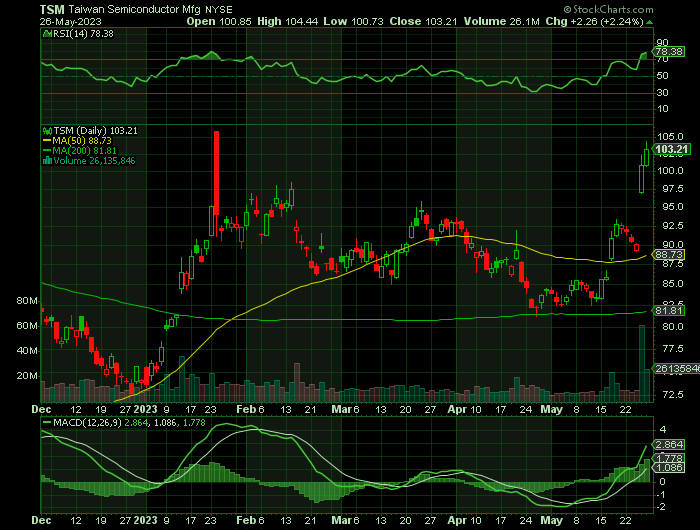Image resolution: width=700 pixels, height=530 pixels.
Task: Click the '2023' label on price panel axis
Action: [x=146, y=409]
